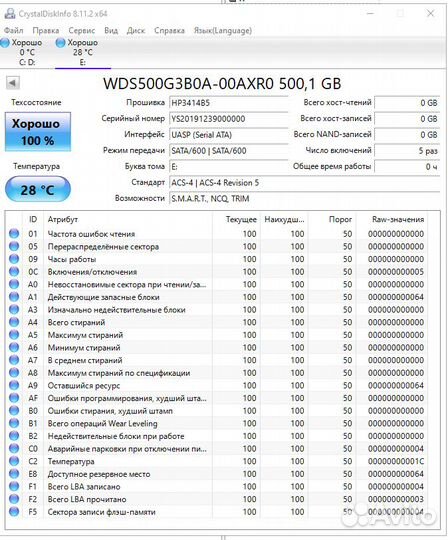Click status icon of attribute AF
The height and width of the screenshot is (540, 448).
(14, 398)
